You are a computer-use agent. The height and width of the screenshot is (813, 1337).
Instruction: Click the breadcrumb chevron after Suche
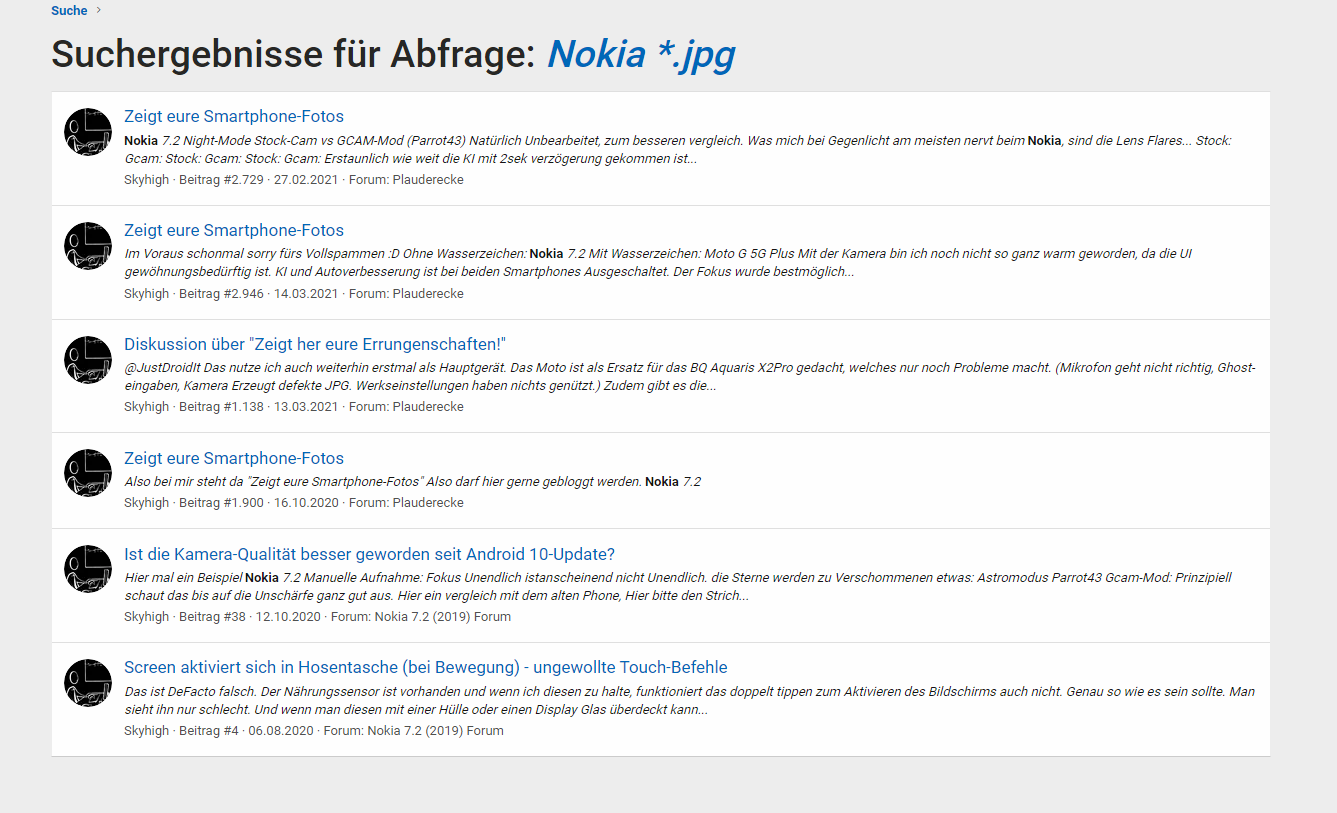(99, 11)
